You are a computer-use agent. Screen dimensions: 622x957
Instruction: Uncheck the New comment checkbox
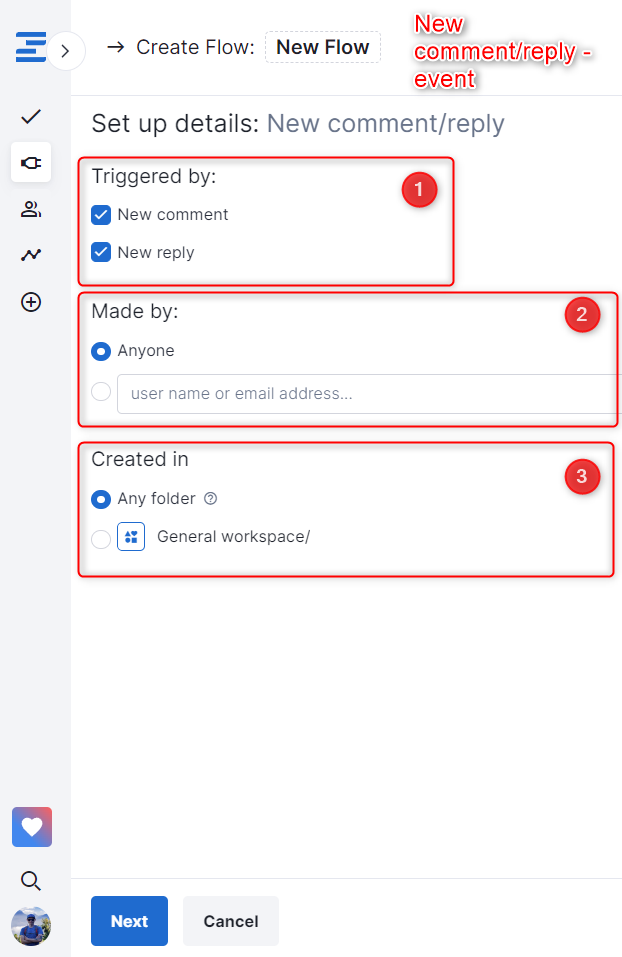pyautogui.click(x=101, y=215)
